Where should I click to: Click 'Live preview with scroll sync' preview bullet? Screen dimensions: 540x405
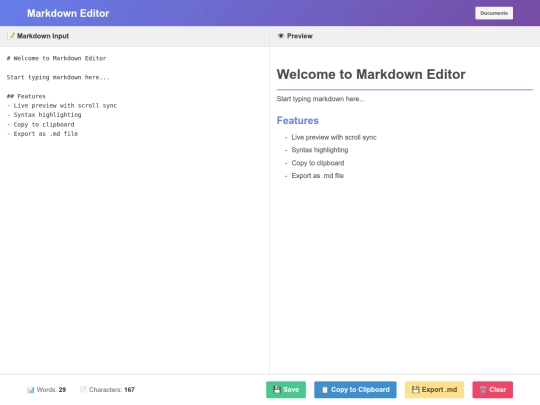click(334, 137)
